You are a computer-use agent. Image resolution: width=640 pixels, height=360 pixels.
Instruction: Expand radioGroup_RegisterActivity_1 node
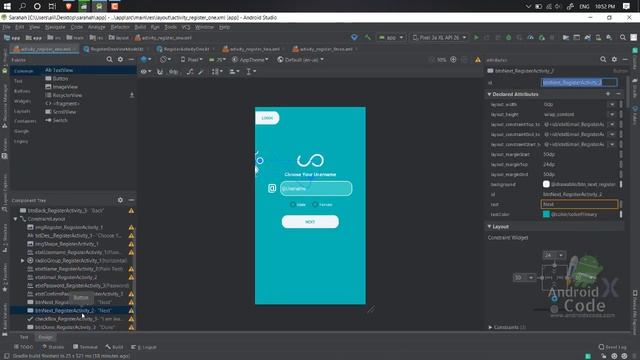[x=22, y=260]
